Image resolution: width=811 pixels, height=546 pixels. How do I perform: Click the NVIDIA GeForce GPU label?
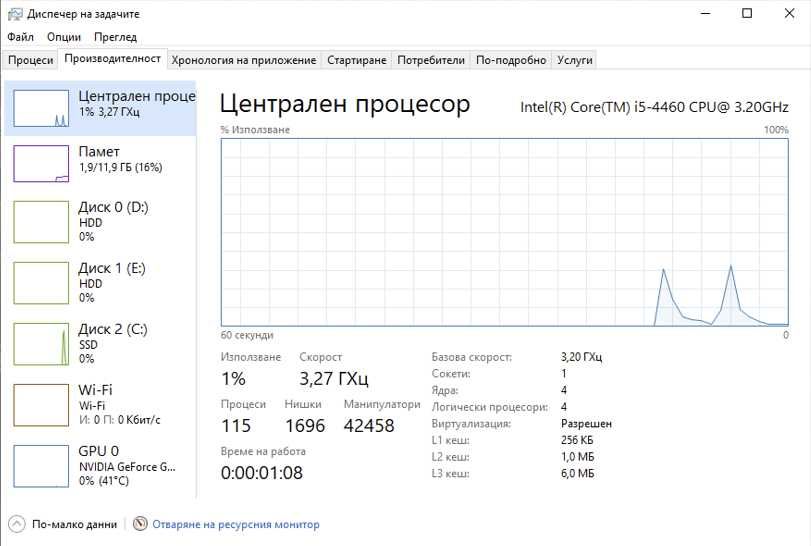(x=127, y=467)
